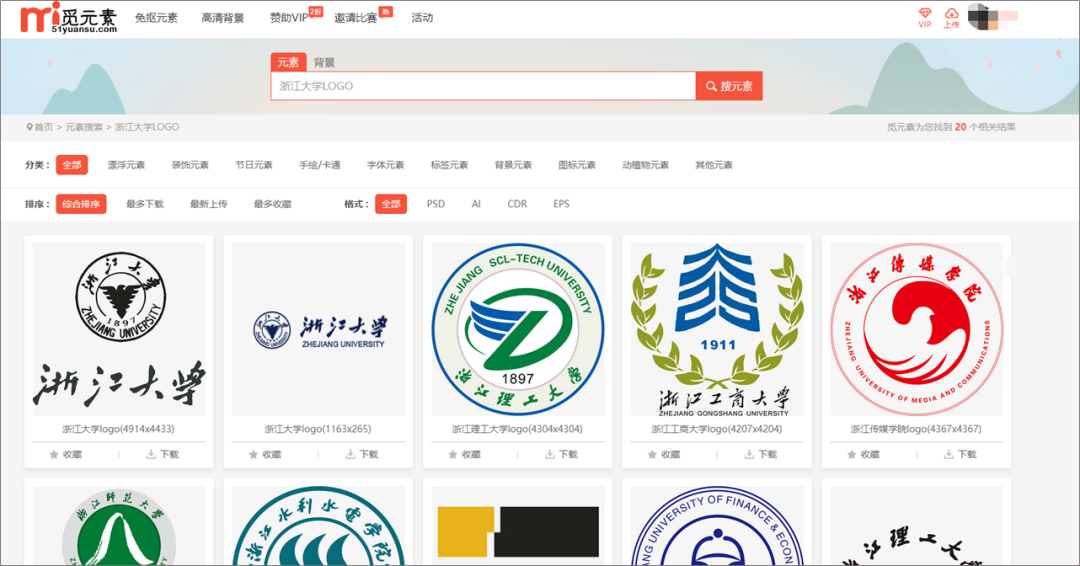Filter format by EPS

pyautogui.click(x=561, y=204)
